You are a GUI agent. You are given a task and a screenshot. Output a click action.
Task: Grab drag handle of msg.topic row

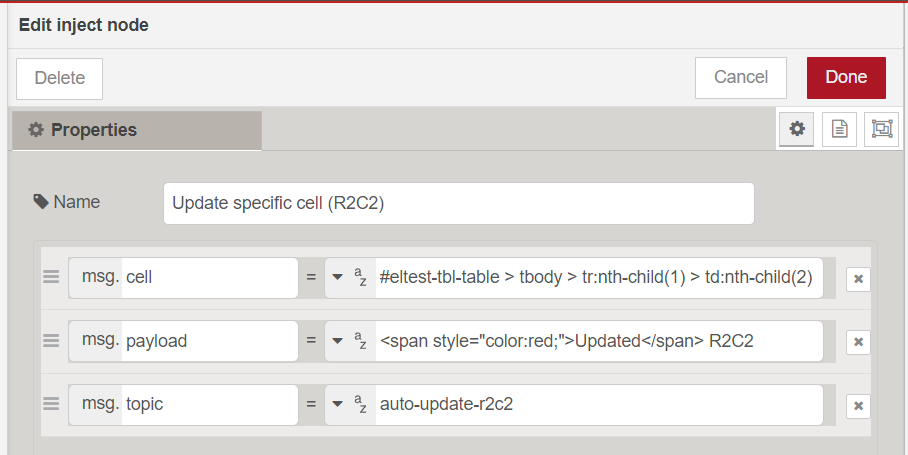click(51, 403)
